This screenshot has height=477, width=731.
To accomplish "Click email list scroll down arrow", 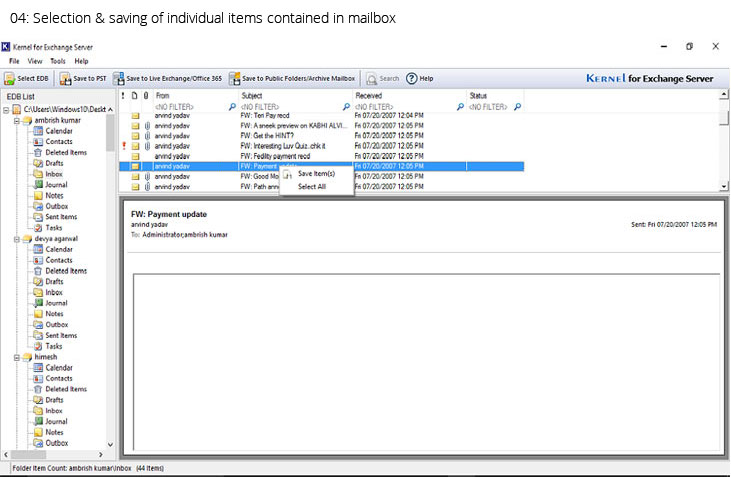I will [724, 187].
